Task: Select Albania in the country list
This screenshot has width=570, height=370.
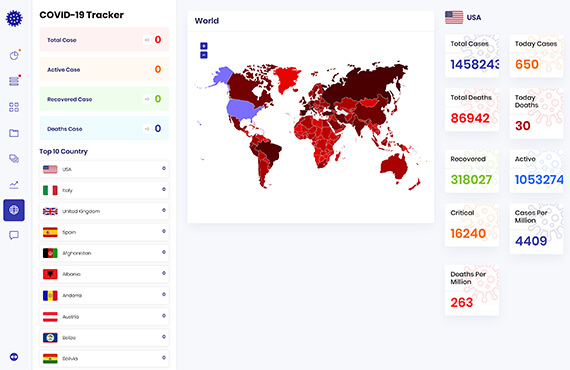Action: [x=104, y=274]
